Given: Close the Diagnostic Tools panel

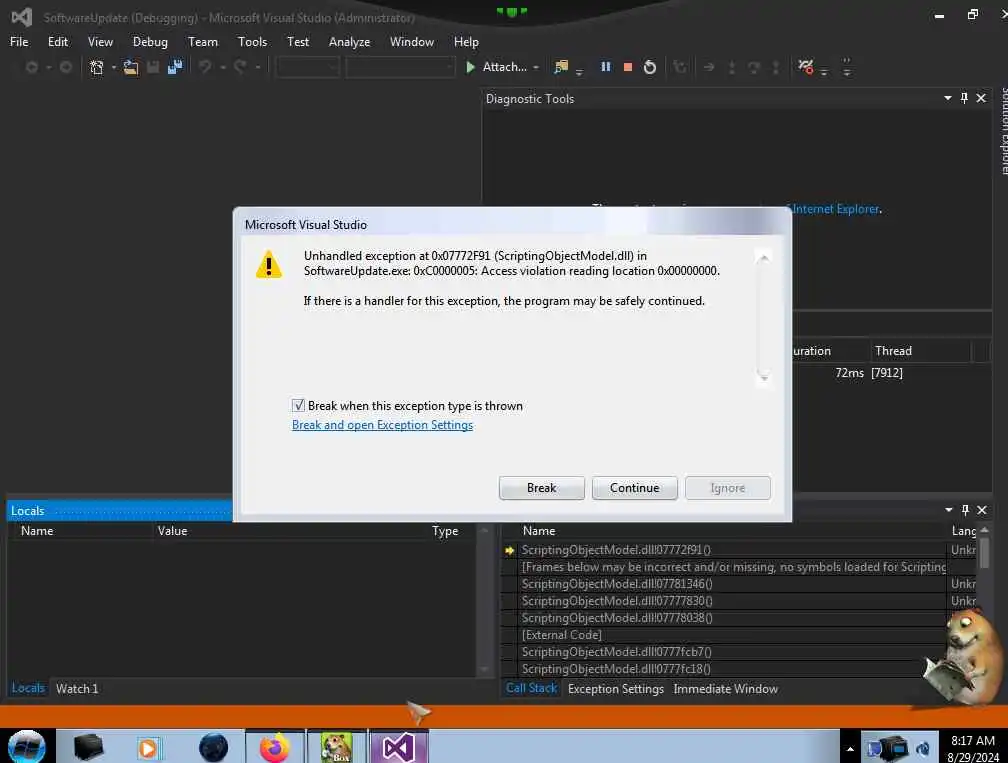Looking at the screenshot, I should tap(981, 98).
